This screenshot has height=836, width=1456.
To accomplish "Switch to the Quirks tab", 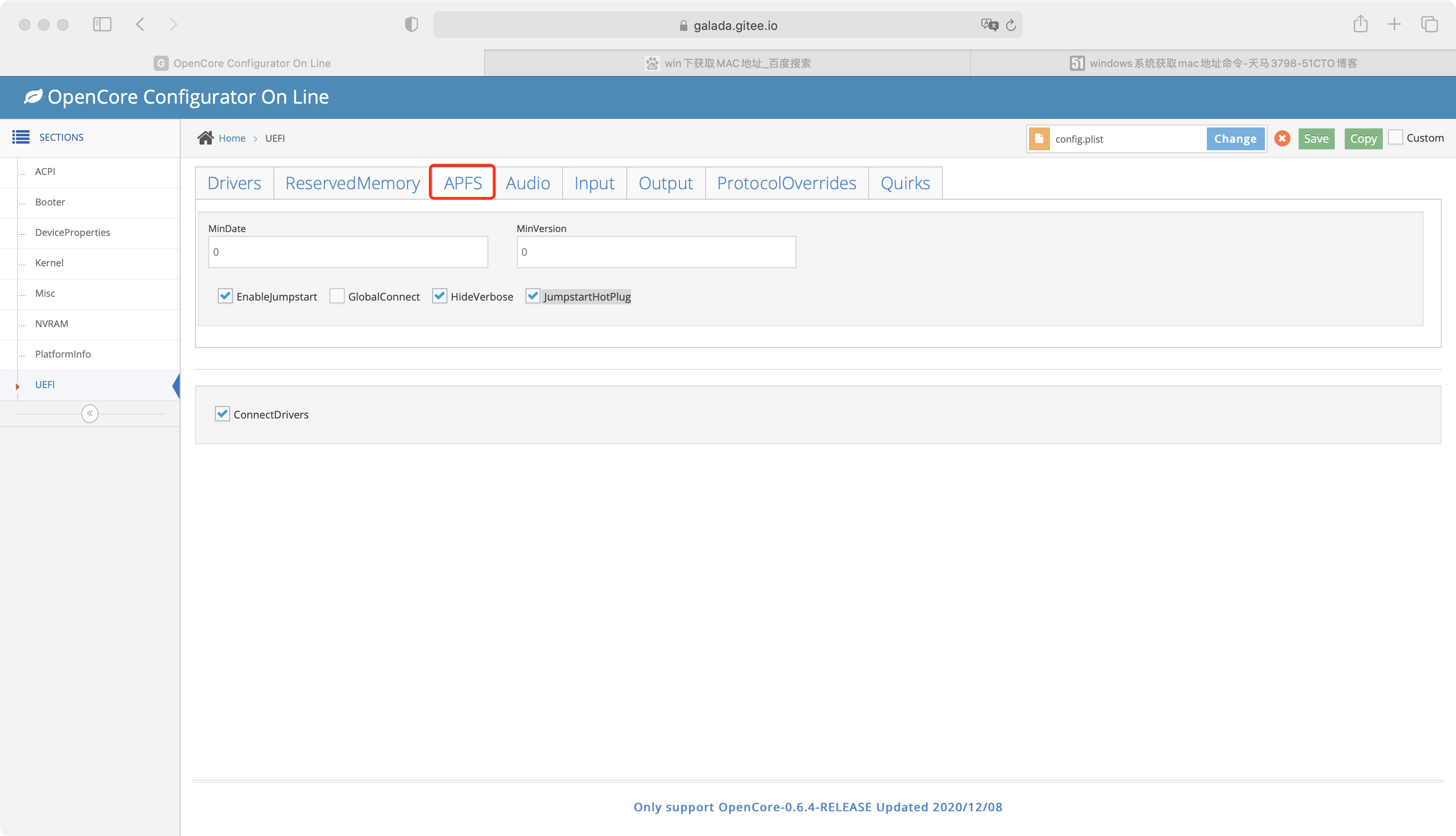I will 905,183.
